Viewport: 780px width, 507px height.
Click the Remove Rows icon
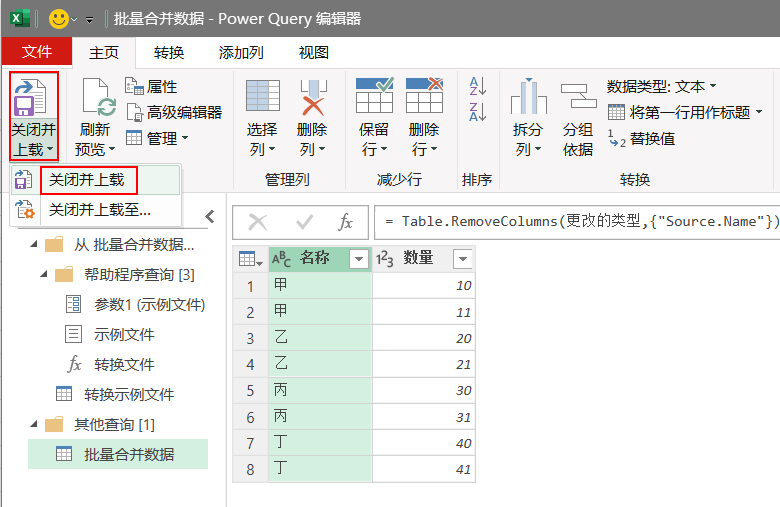424,96
